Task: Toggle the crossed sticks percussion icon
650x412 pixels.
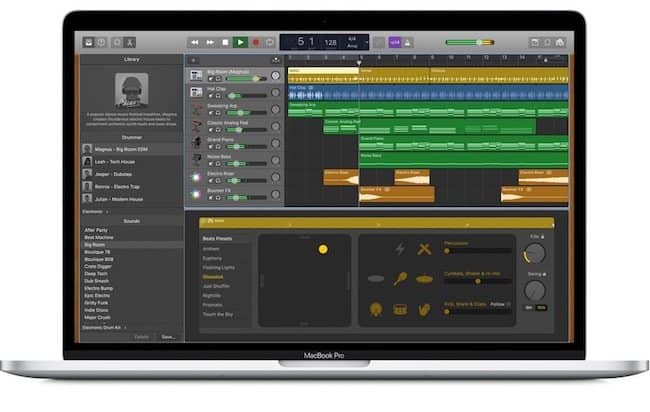Action: 424,249
